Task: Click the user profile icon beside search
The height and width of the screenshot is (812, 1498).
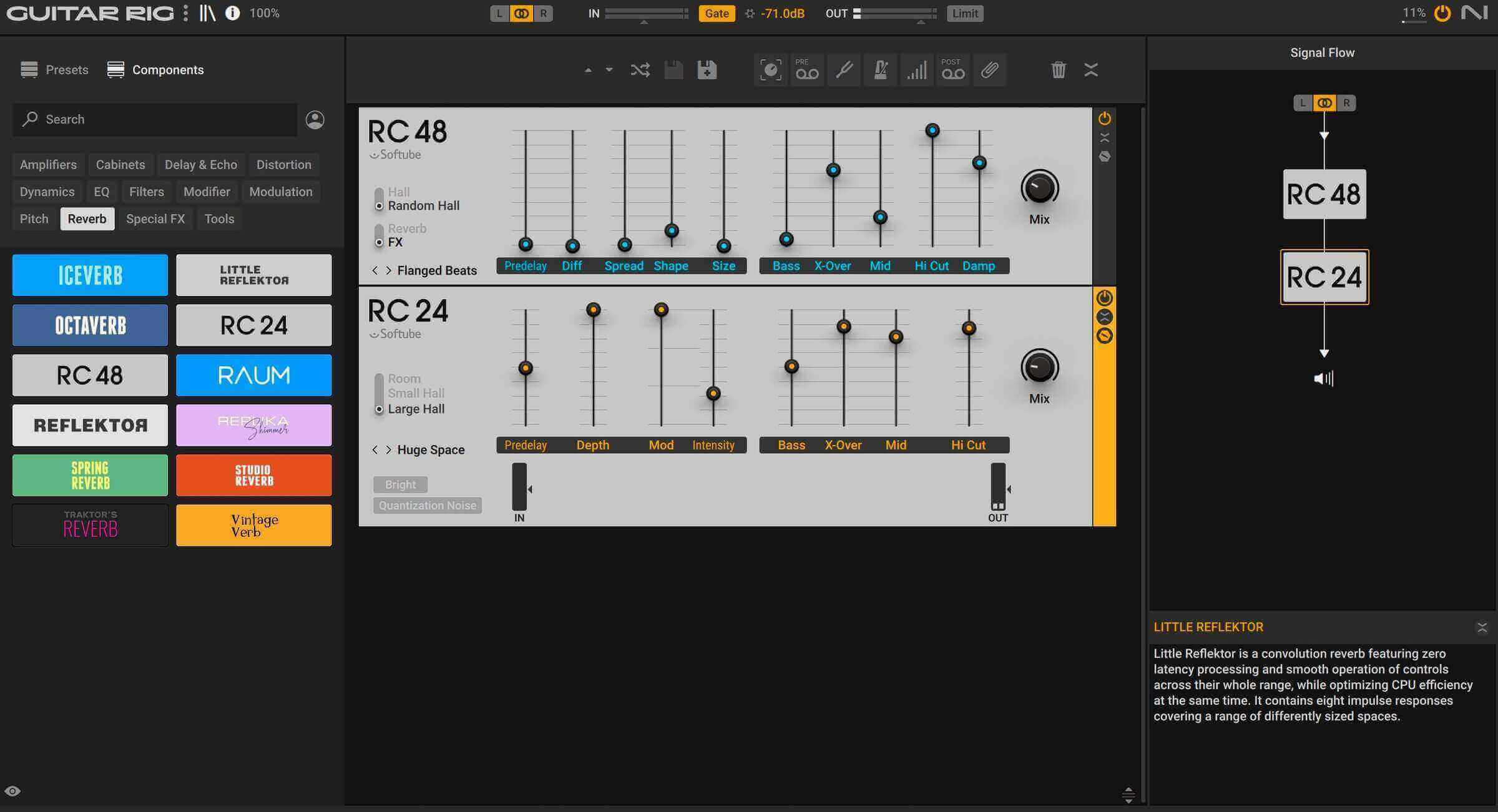Action: [315, 119]
